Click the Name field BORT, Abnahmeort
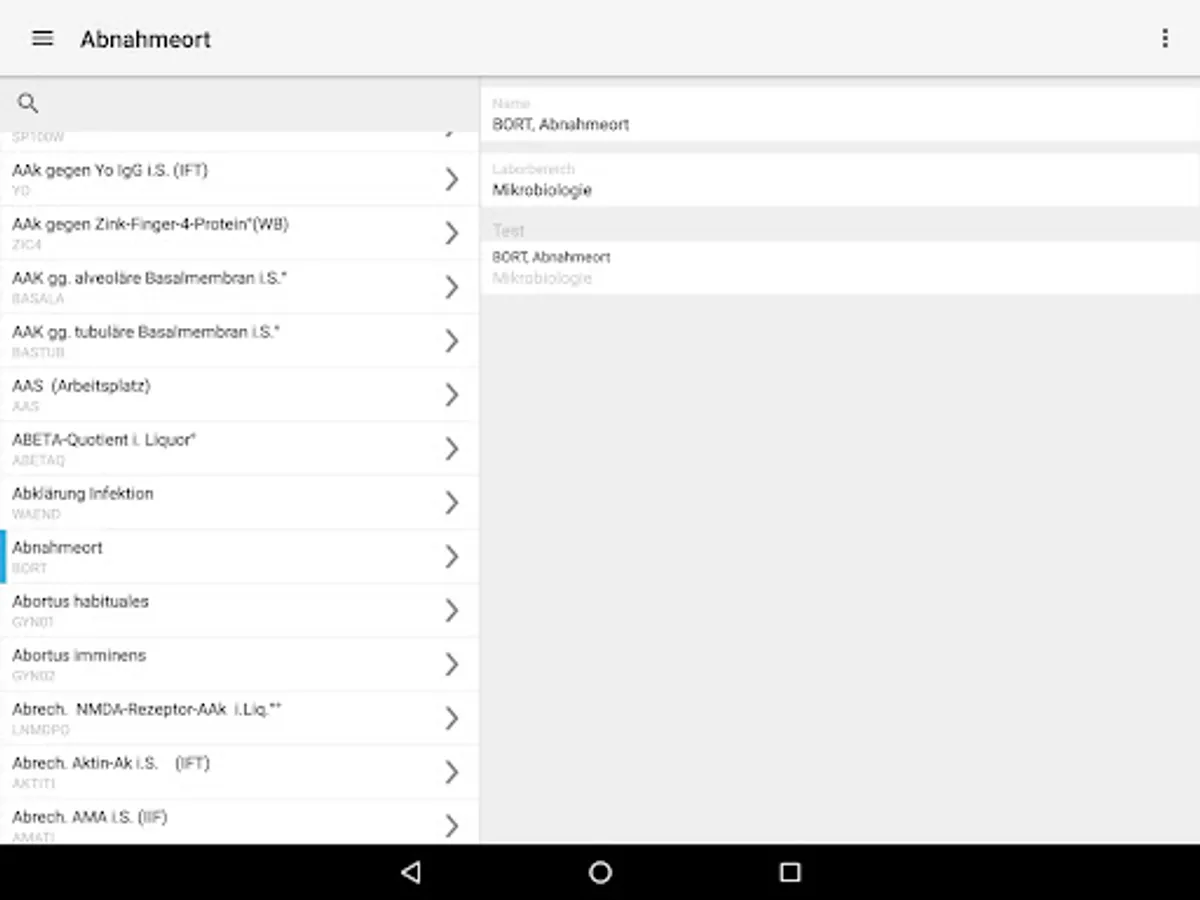The height and width of the screenshot is (900, 1200). tap(840, 115)
